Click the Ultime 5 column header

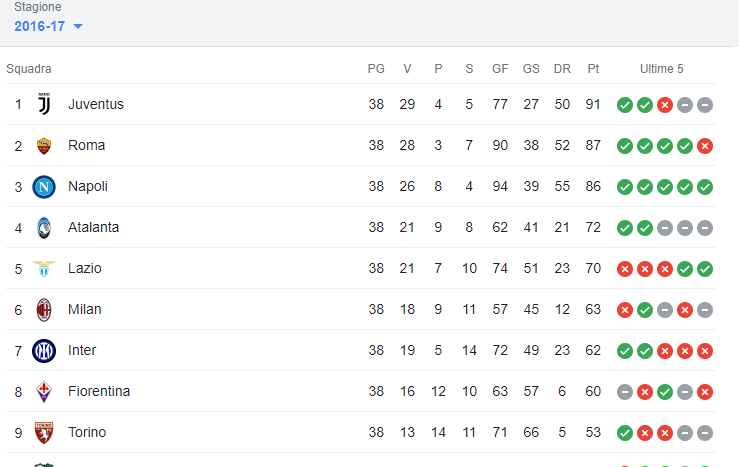click(661, 69)
